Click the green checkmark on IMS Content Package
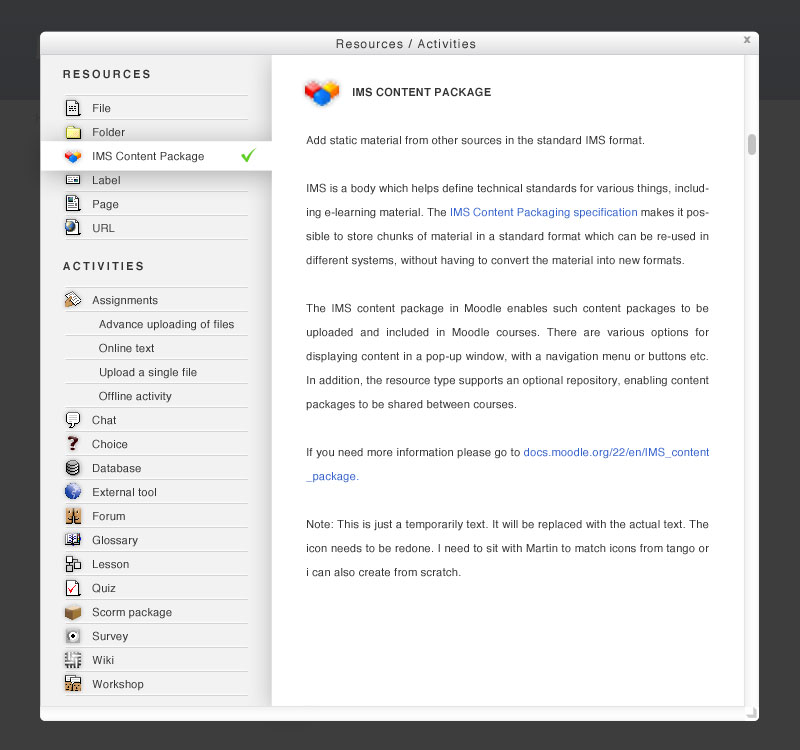Image resolution: width=800 pixels, height=750 pixels. [x=248, y=155]
